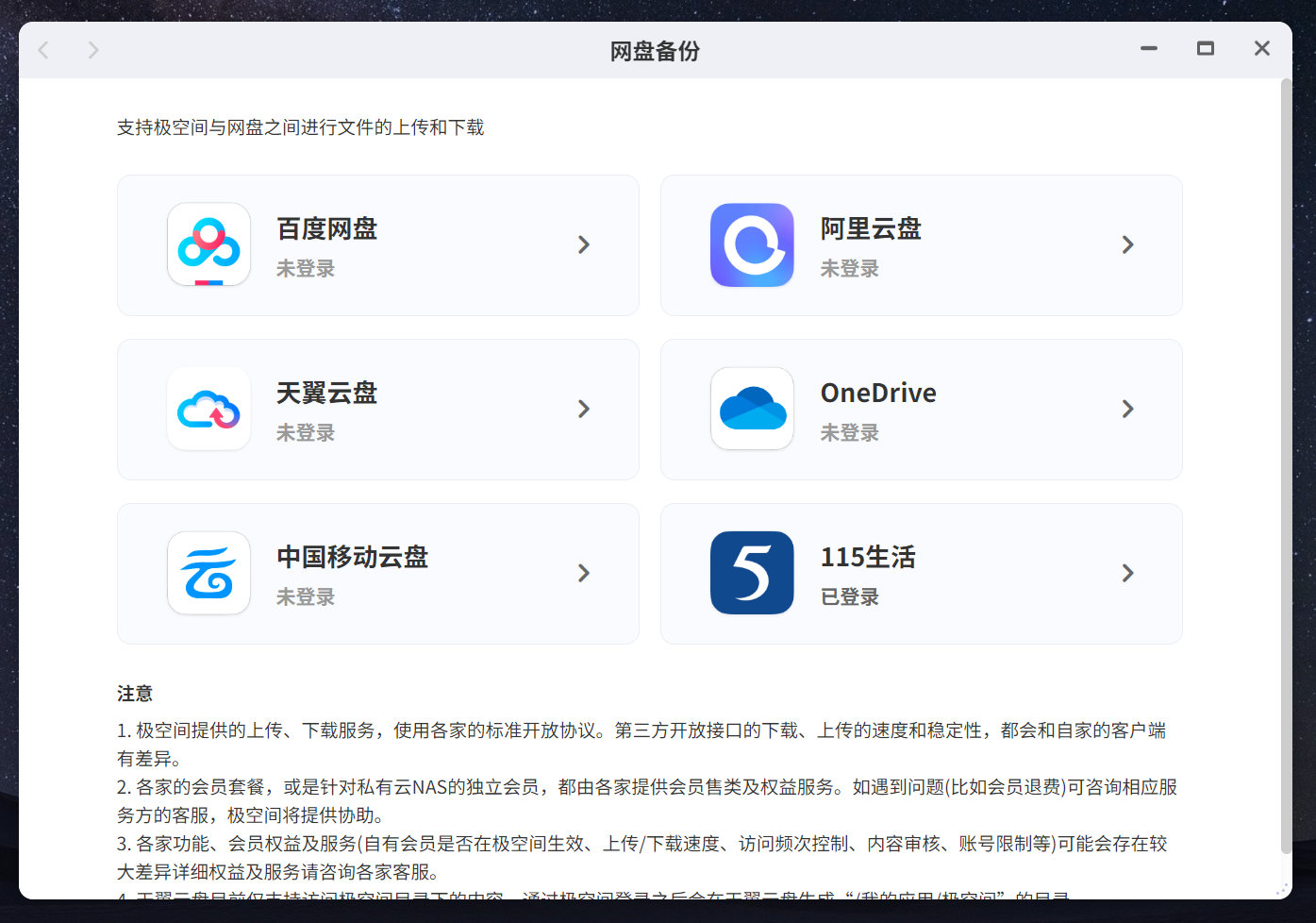Screen dimensions: 1316x923
Task: Click the 115生活 number five icon
Action: (752, 573)
